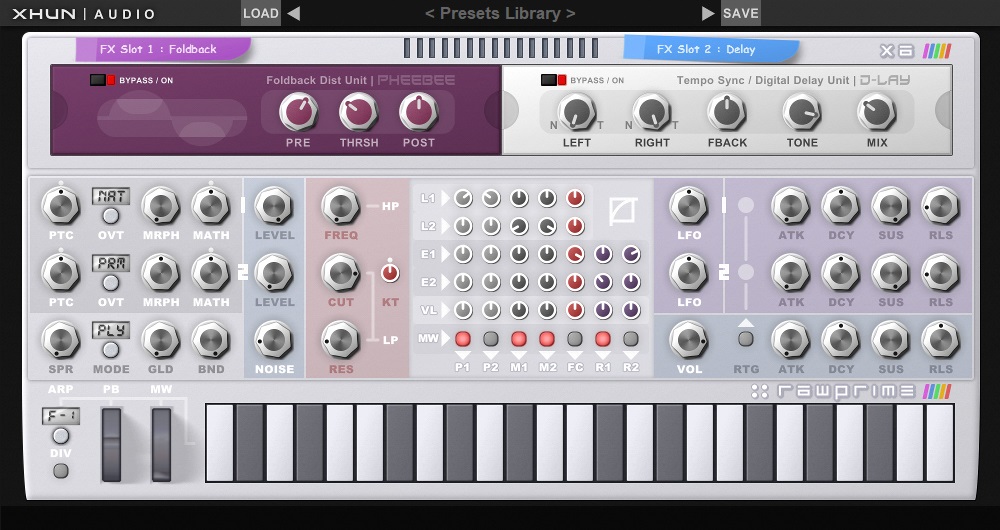Click the SAVE button
Viewport: 1000px width, 530px height.
click(741, 13)
